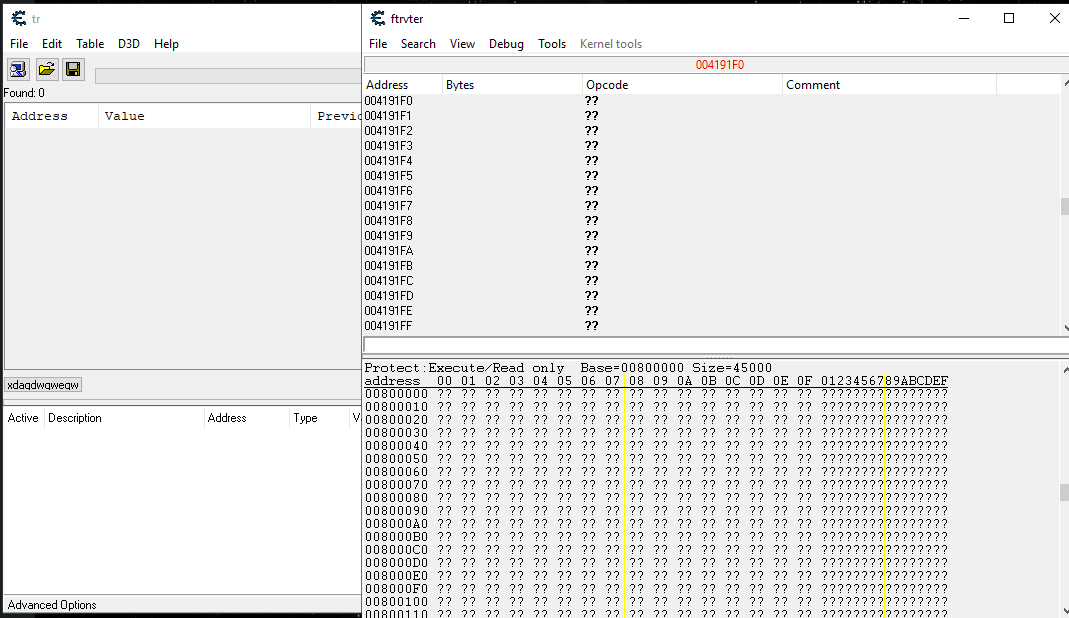Select disassembler row 004191F8
The height and width of the screenshot is (618, 1069).
point(712,221)
